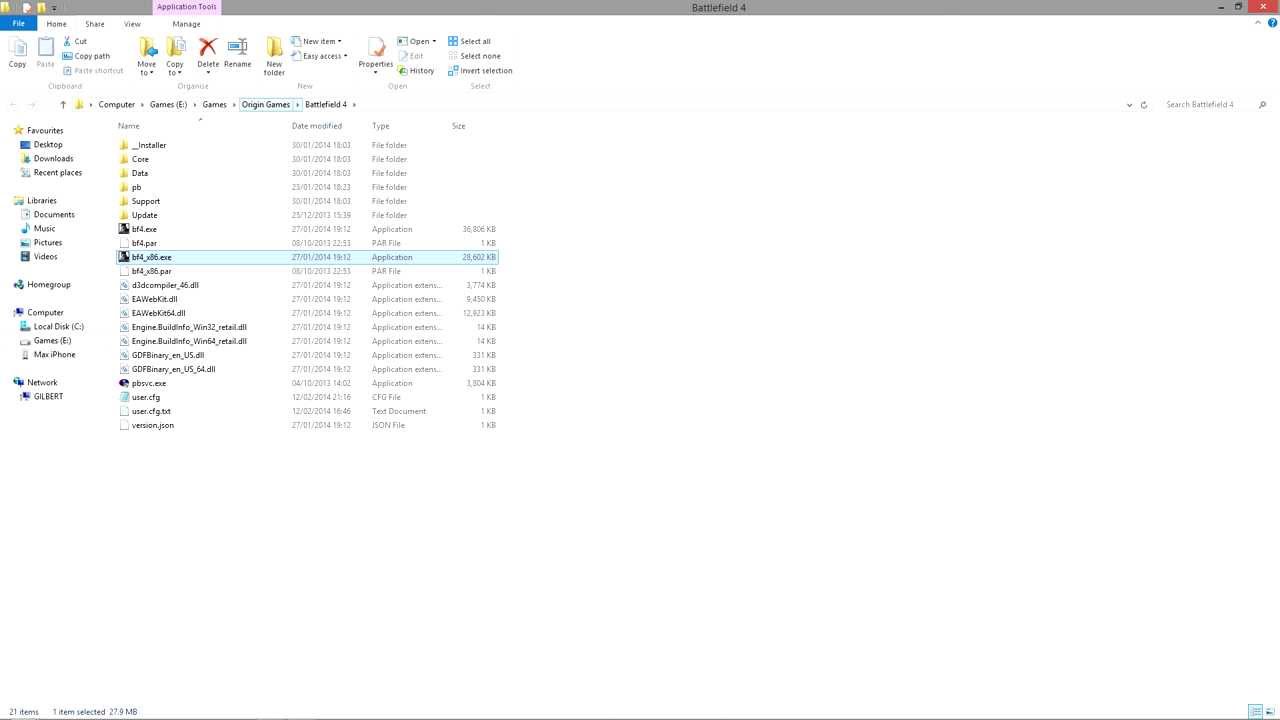Image resolution: width=1280 pixels, height=720 pixels.
Task: Open Max iPhone device
Action: pos(48,355)
